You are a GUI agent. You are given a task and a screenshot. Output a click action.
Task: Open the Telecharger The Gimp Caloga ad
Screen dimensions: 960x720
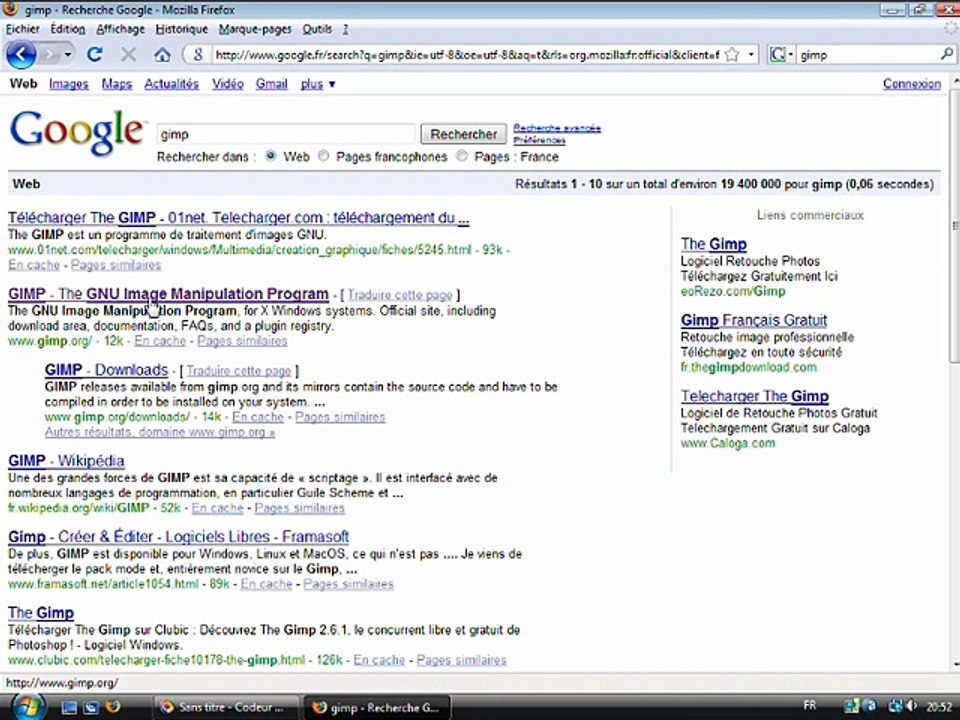tap(755, 396)
